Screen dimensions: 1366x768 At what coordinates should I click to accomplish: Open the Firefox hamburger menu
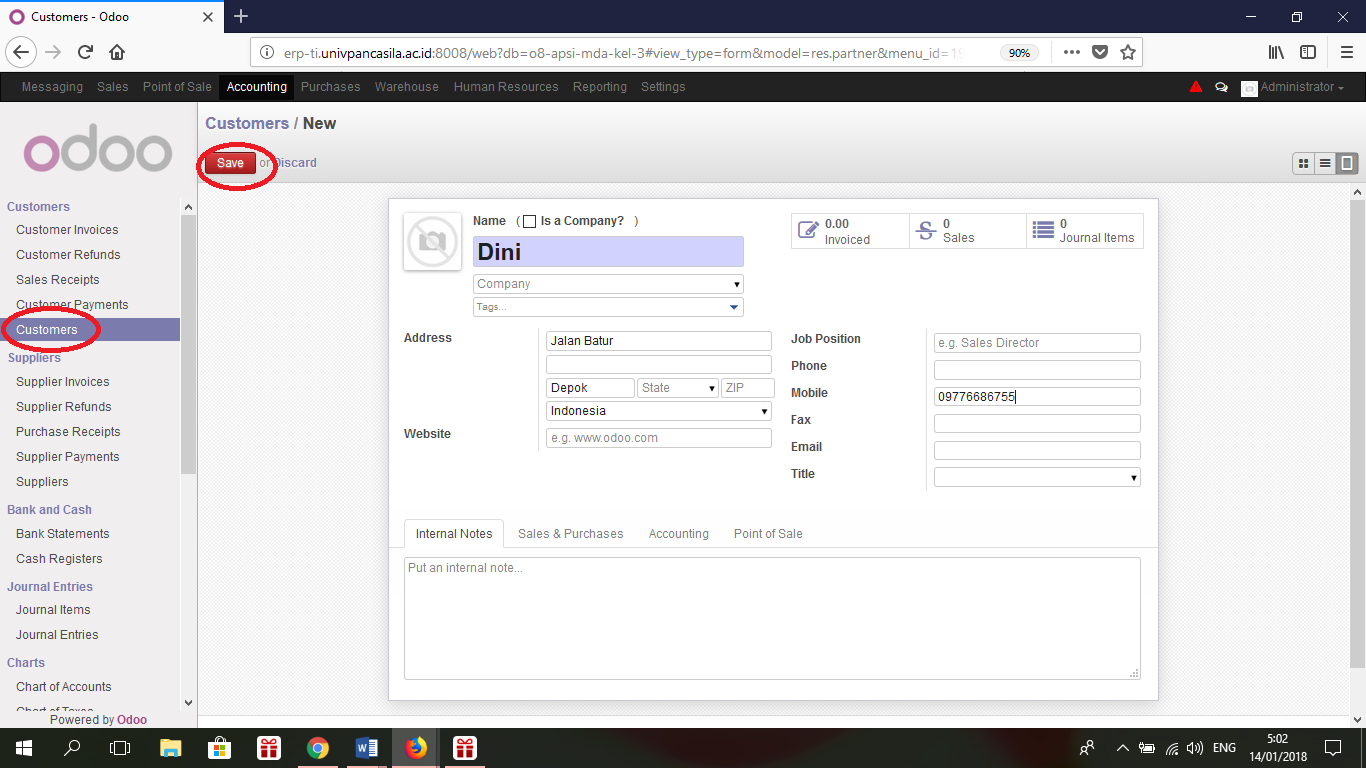1346,52
